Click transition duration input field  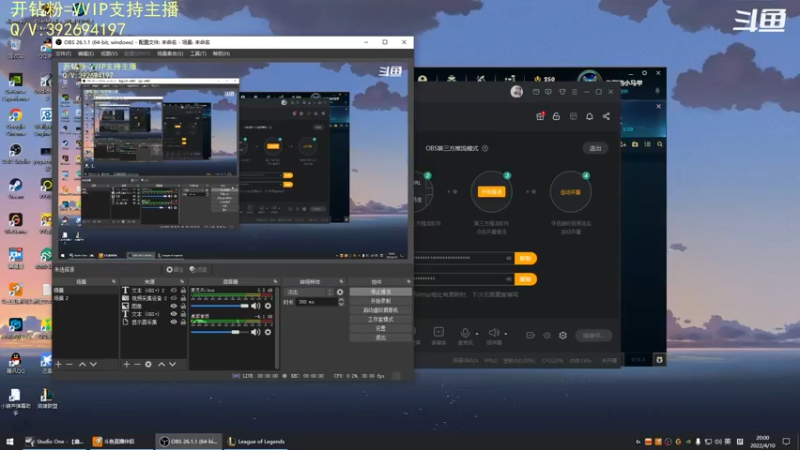(x=316, y=302)
